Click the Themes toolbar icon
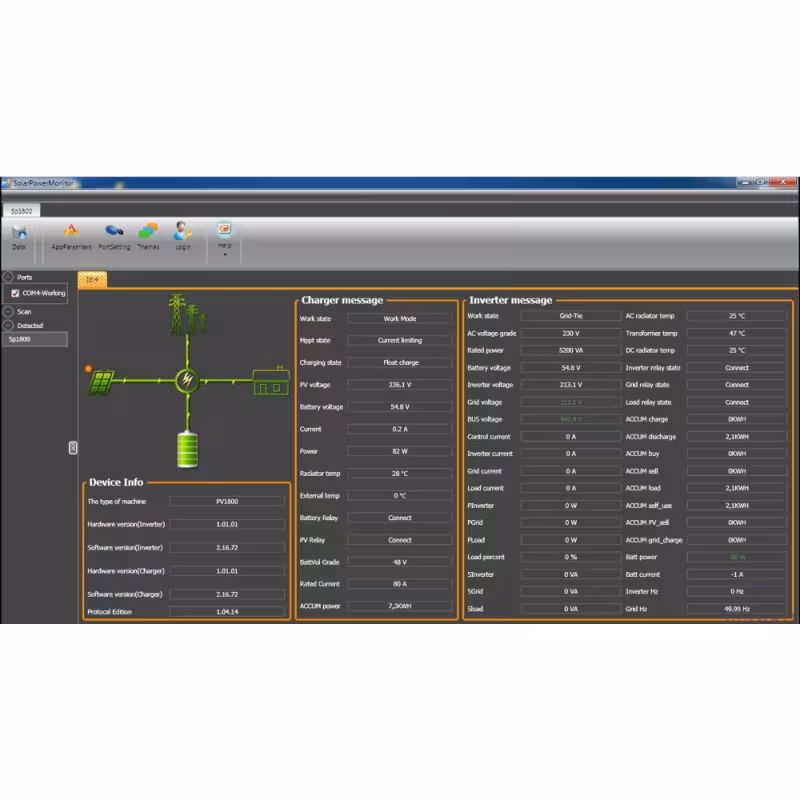The height and width of the screenshot is (800, 800). click(x=148, y=232)
